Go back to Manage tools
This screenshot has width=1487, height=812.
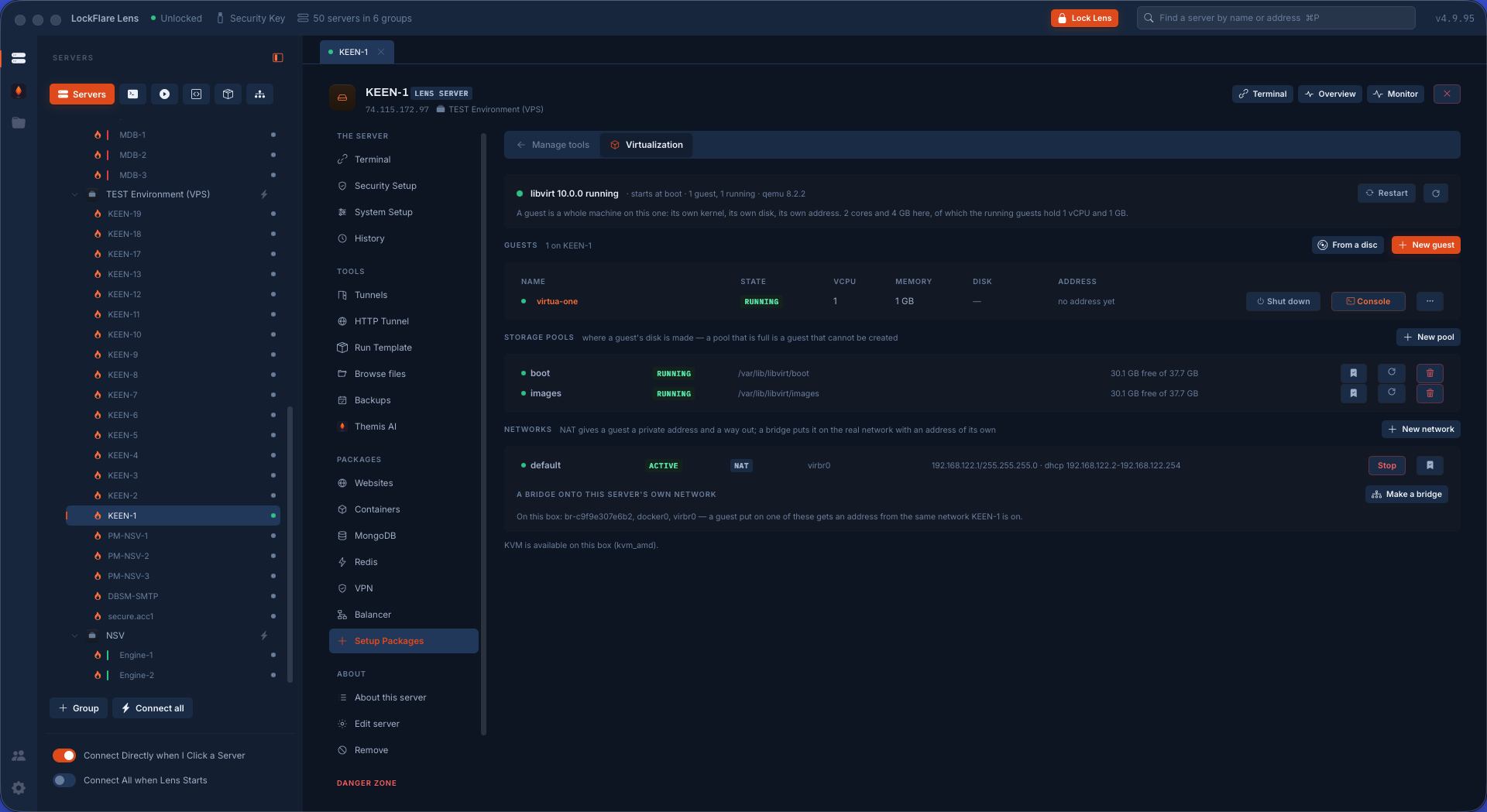click(x=553, y=145)
